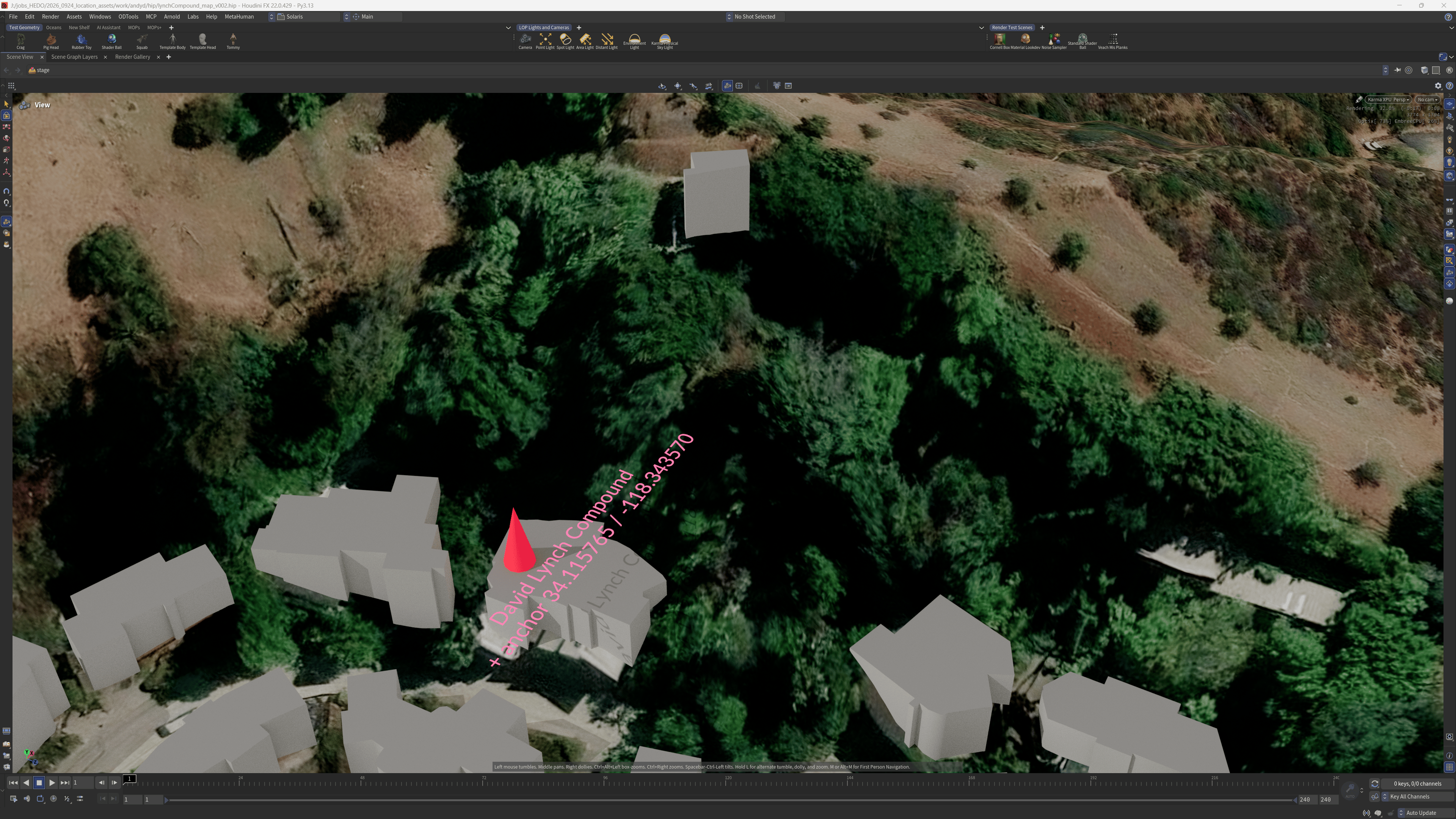Open Main radial menu dropdown
The height and width of the screenshot is (819, 1456).
[372, 16]
